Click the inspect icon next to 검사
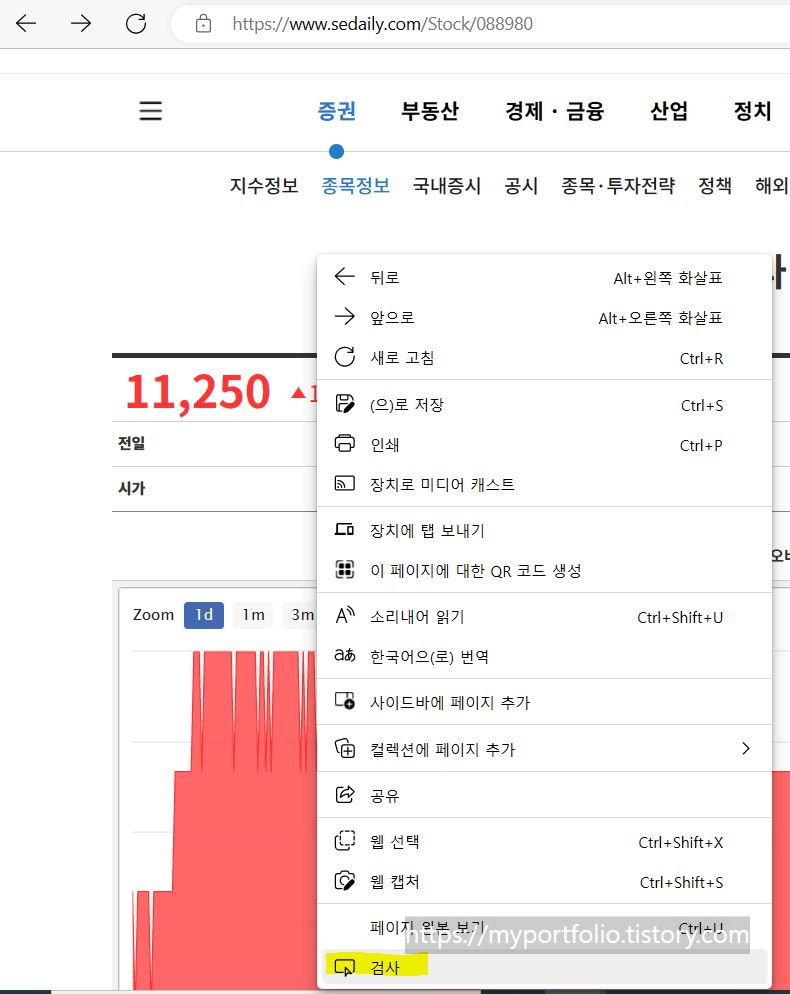Image resolution: width=790 pixels, height=994 pixels. (x=345, y=967)
